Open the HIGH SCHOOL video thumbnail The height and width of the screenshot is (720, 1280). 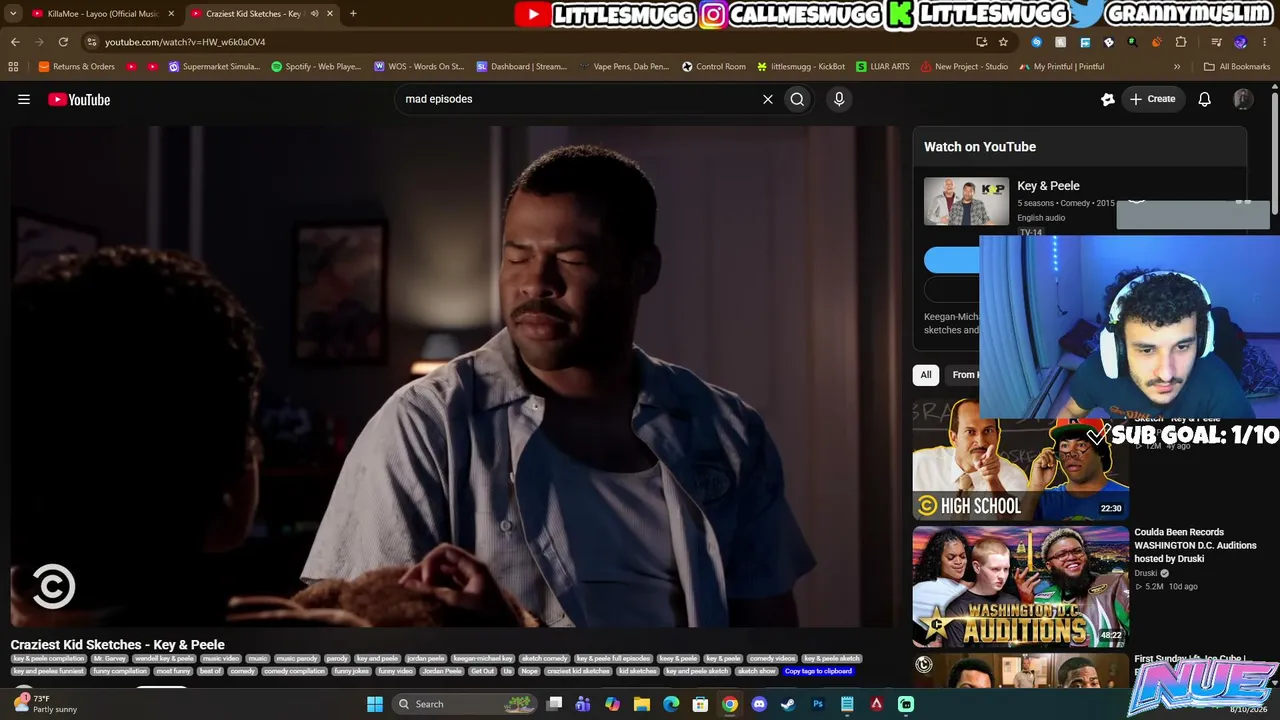[1020, 459]
